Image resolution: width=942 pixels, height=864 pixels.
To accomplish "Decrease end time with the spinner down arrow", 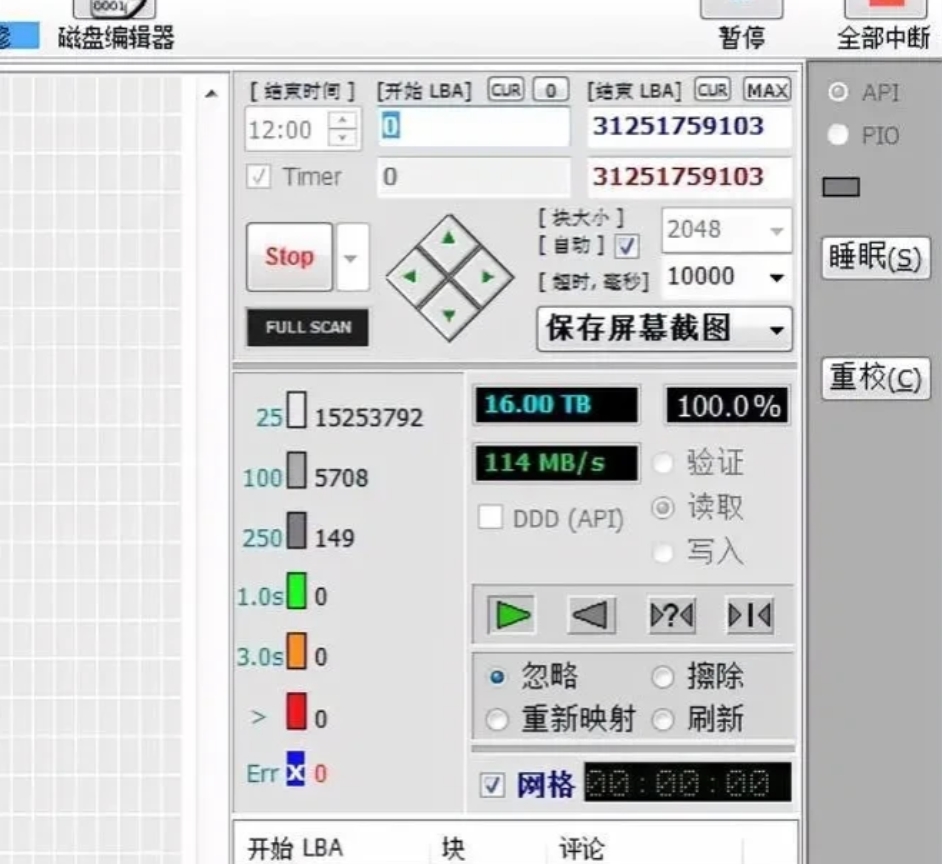I will pos(343,138).
